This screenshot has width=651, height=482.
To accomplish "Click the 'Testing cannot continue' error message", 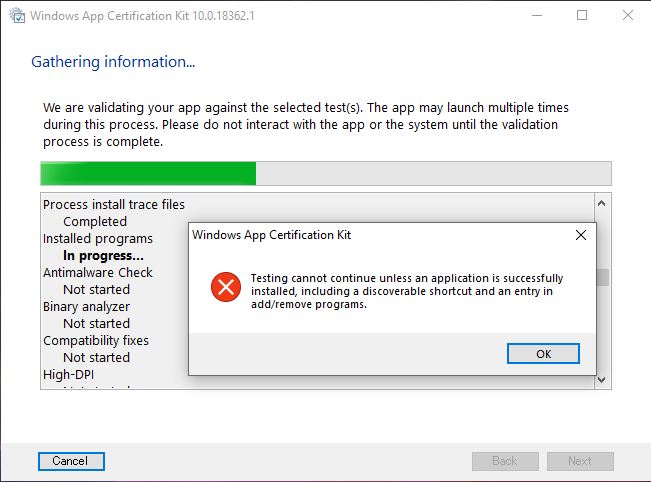I will pos(407,291).
